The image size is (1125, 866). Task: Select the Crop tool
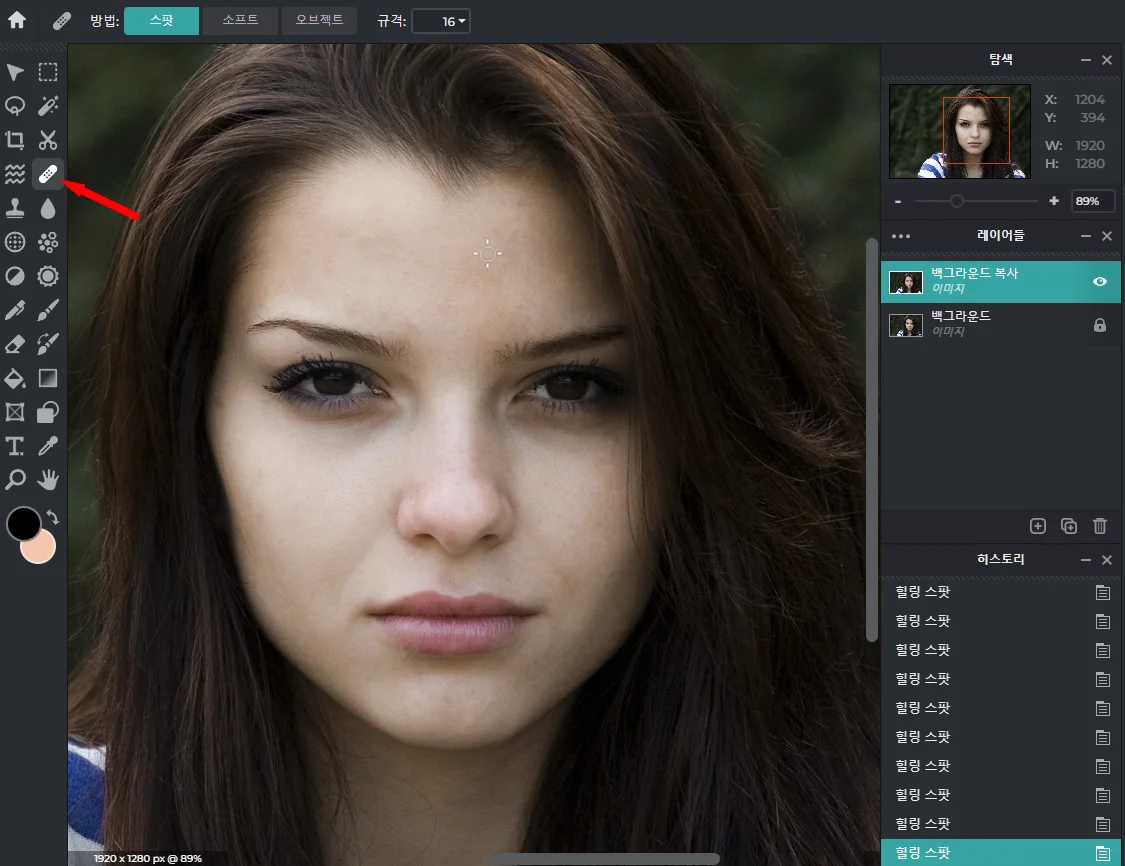click(15, 140)
